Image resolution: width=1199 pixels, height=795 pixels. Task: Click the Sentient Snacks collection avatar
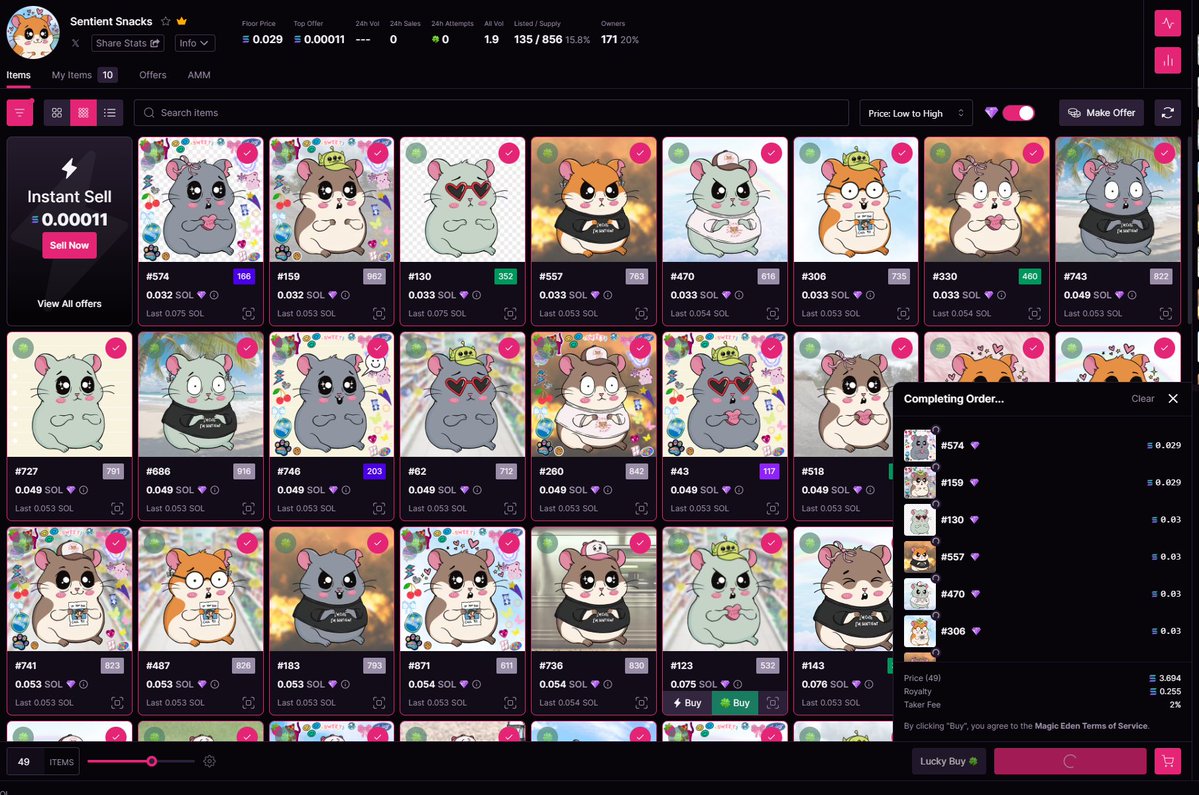(33, 33)
